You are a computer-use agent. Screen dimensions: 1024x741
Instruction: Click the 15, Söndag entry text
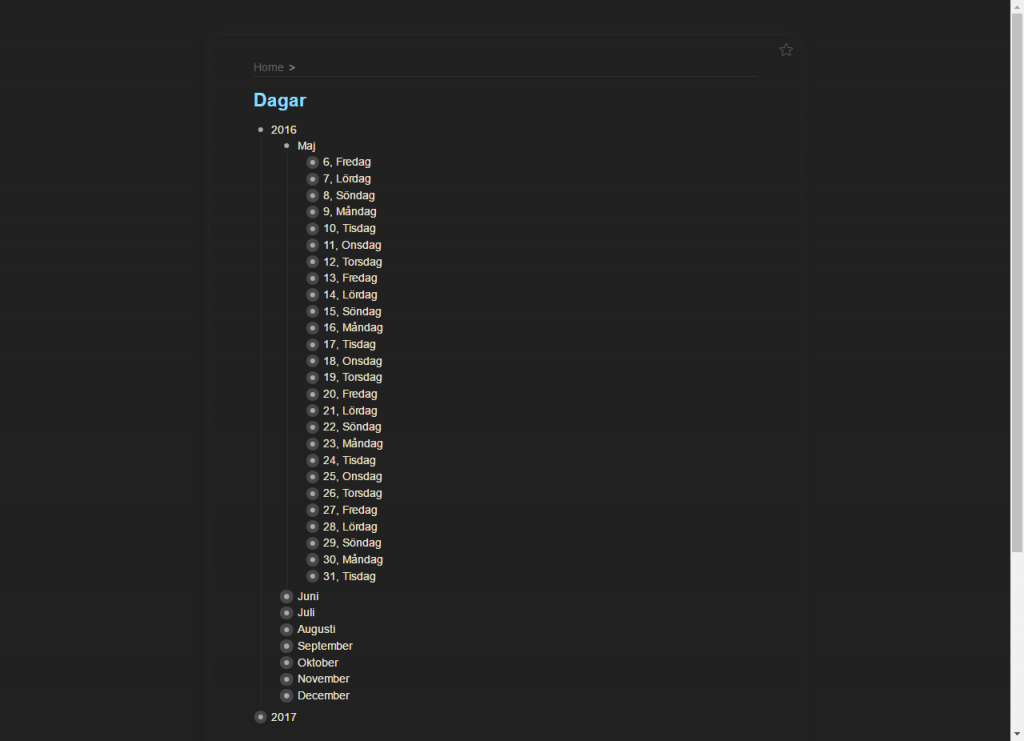coord(352,311)
